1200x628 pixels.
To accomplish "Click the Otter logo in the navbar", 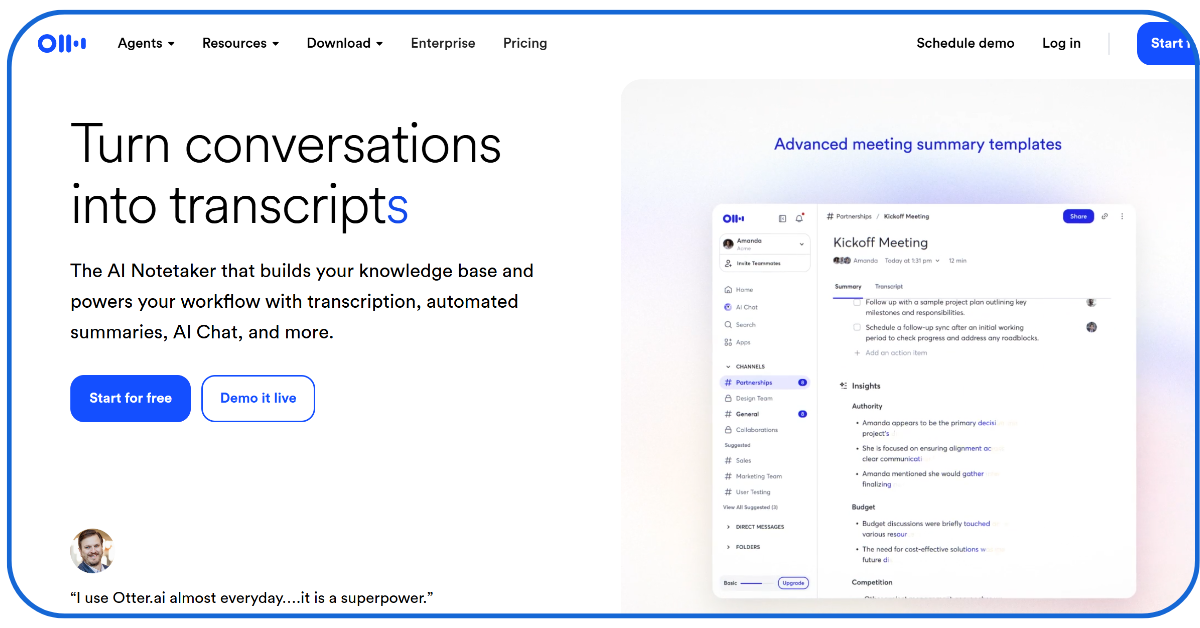I will pos(62,43).
